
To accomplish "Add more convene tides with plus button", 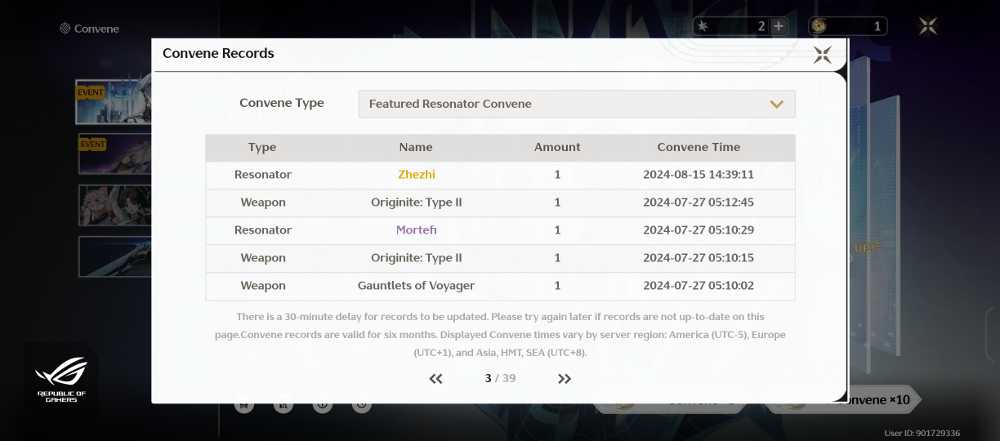I will tap(778, 26).
